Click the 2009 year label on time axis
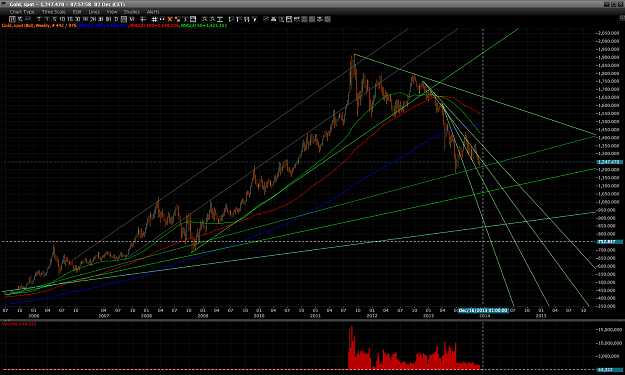Image resolution: width=625 pixels, height=375 pixels. point(203,316)
